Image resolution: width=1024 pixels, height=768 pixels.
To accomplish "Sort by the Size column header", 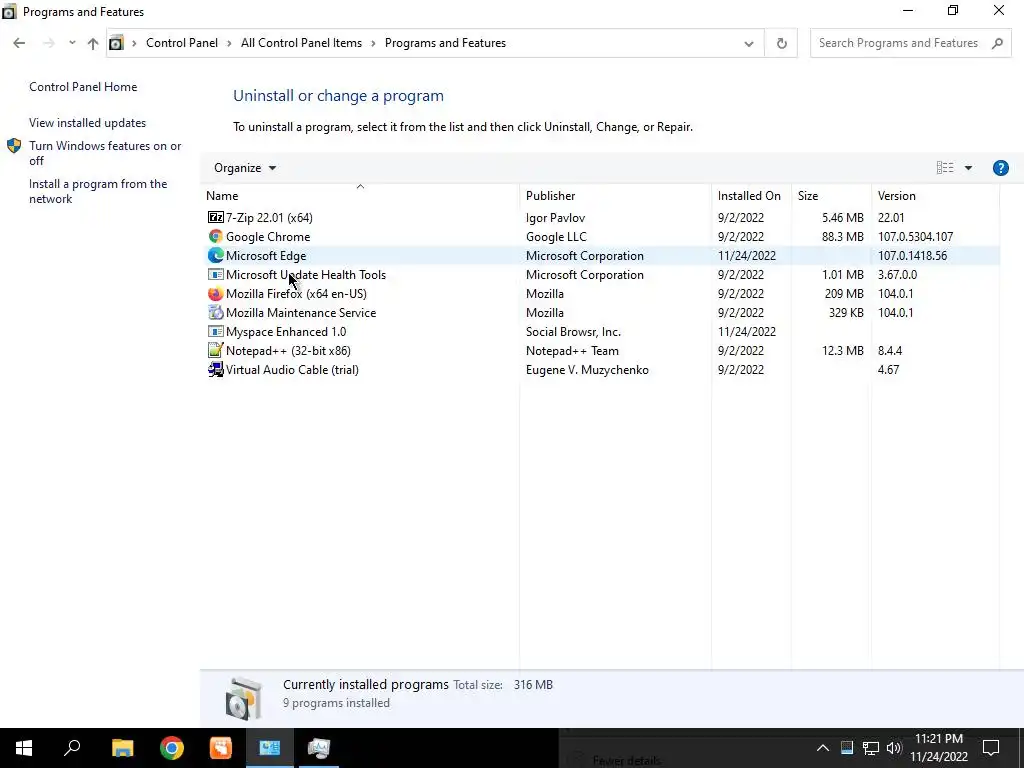I will [831, 195].
